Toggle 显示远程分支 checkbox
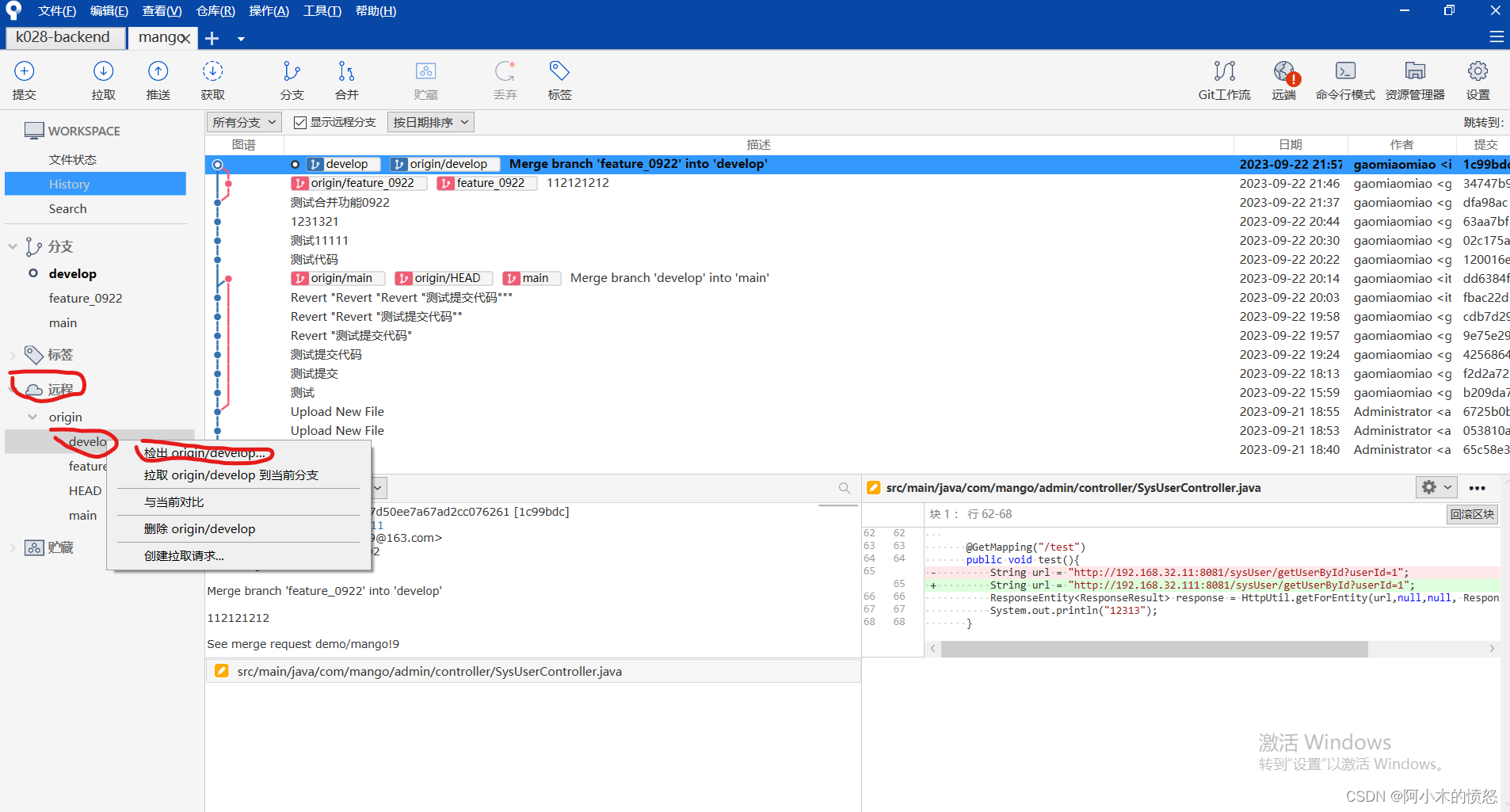Screen dimensions: 1510x812 point(299,122)
